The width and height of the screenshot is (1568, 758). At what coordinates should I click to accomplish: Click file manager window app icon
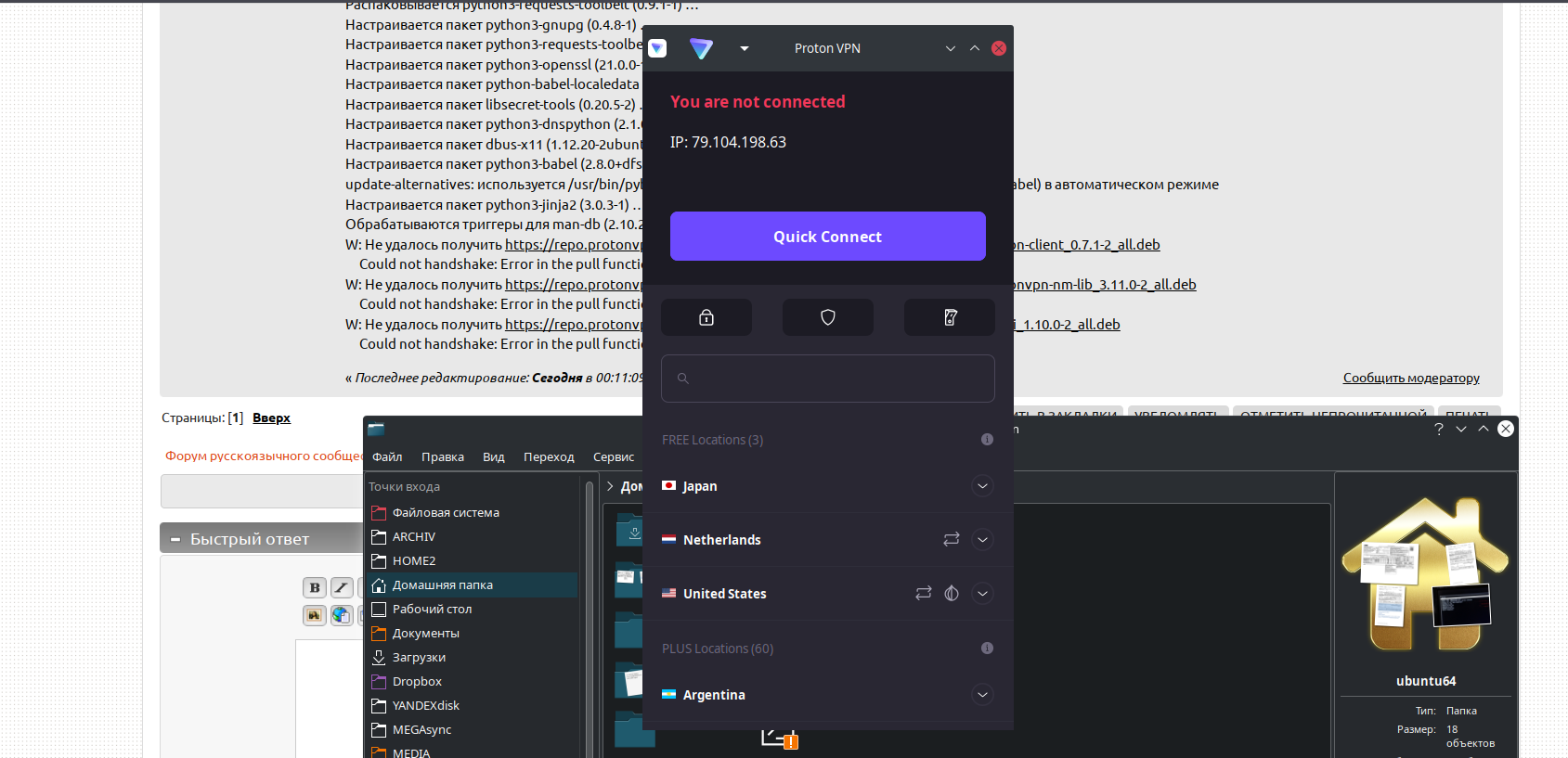[x=376, y=429]
